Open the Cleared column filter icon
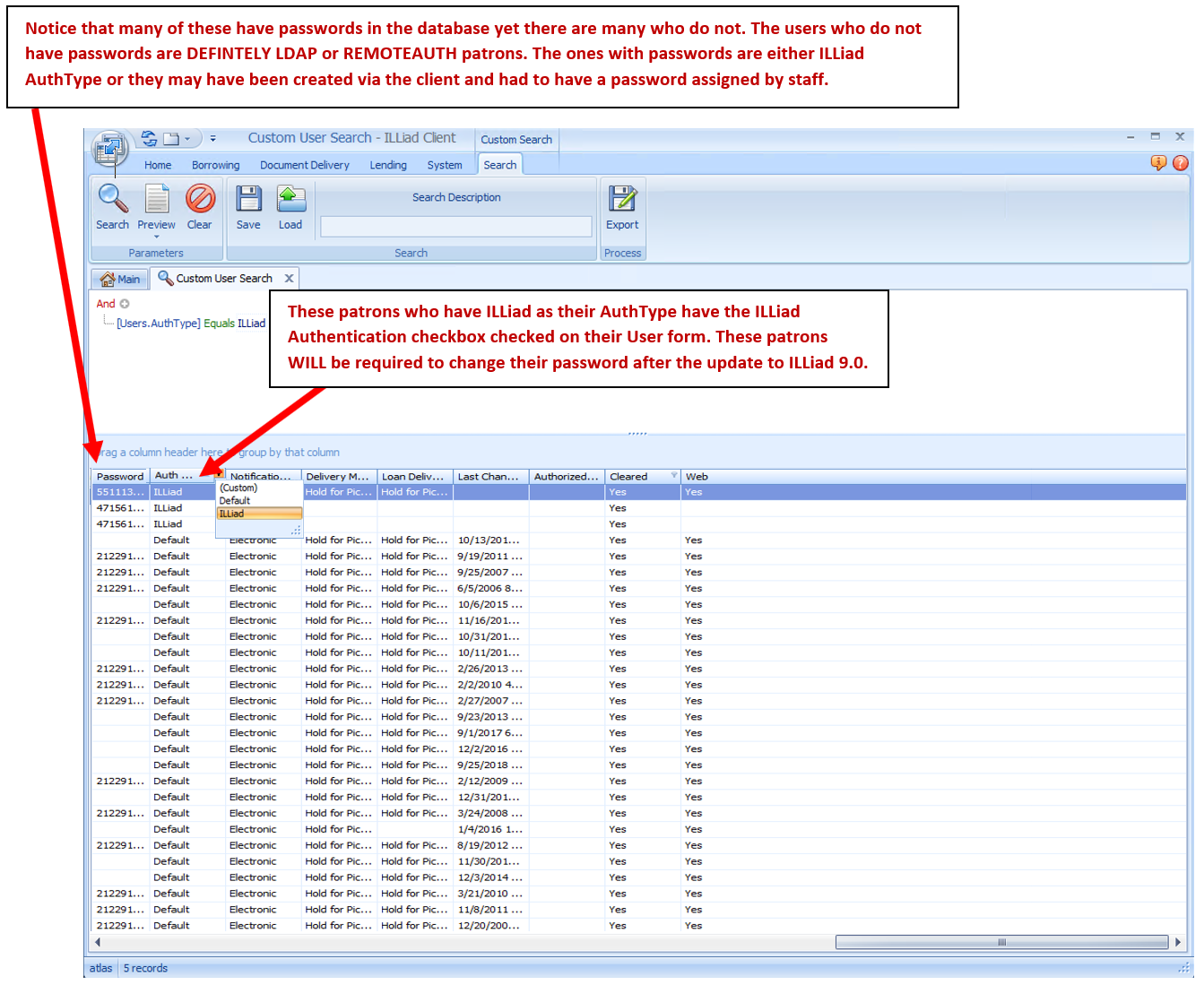Viewport: 1204px width, 985px height. click(x=674, y=476)
